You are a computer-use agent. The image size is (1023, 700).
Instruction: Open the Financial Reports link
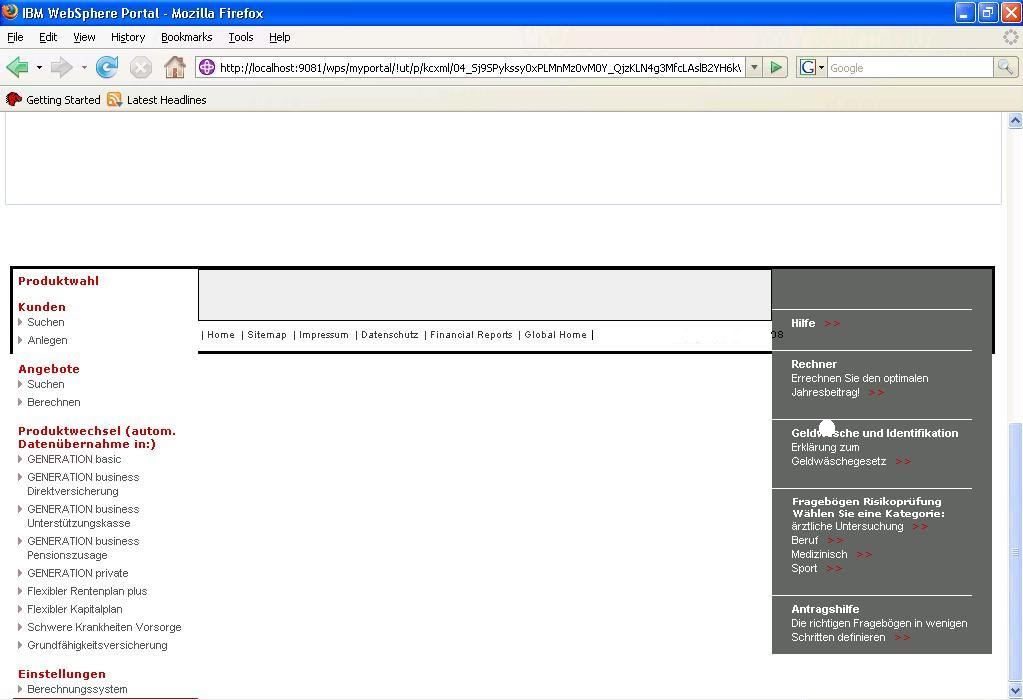coord(471,335)
